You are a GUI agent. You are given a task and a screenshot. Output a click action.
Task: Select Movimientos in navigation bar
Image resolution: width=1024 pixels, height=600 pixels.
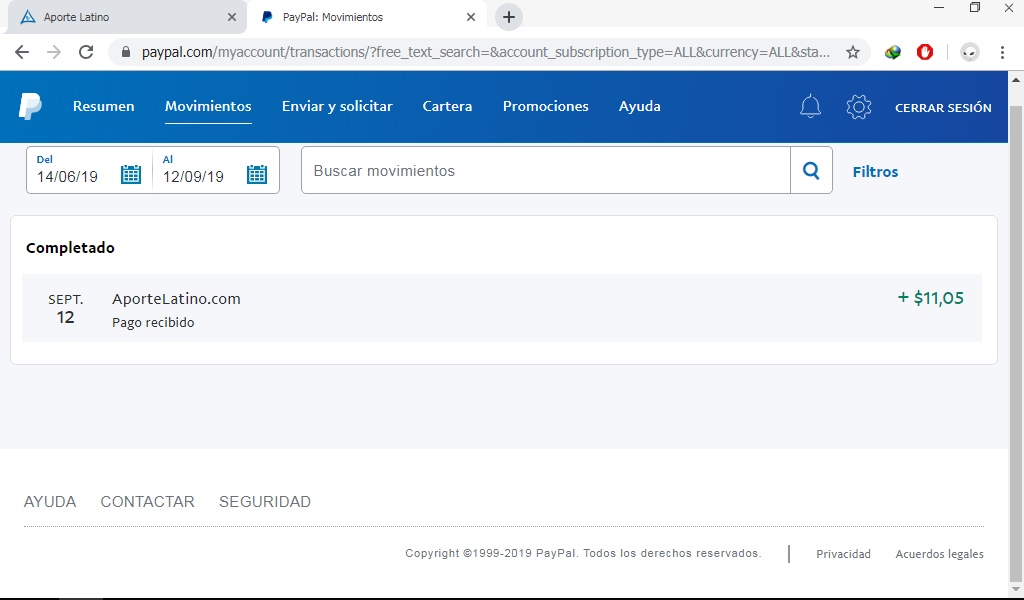click(208, 106)
